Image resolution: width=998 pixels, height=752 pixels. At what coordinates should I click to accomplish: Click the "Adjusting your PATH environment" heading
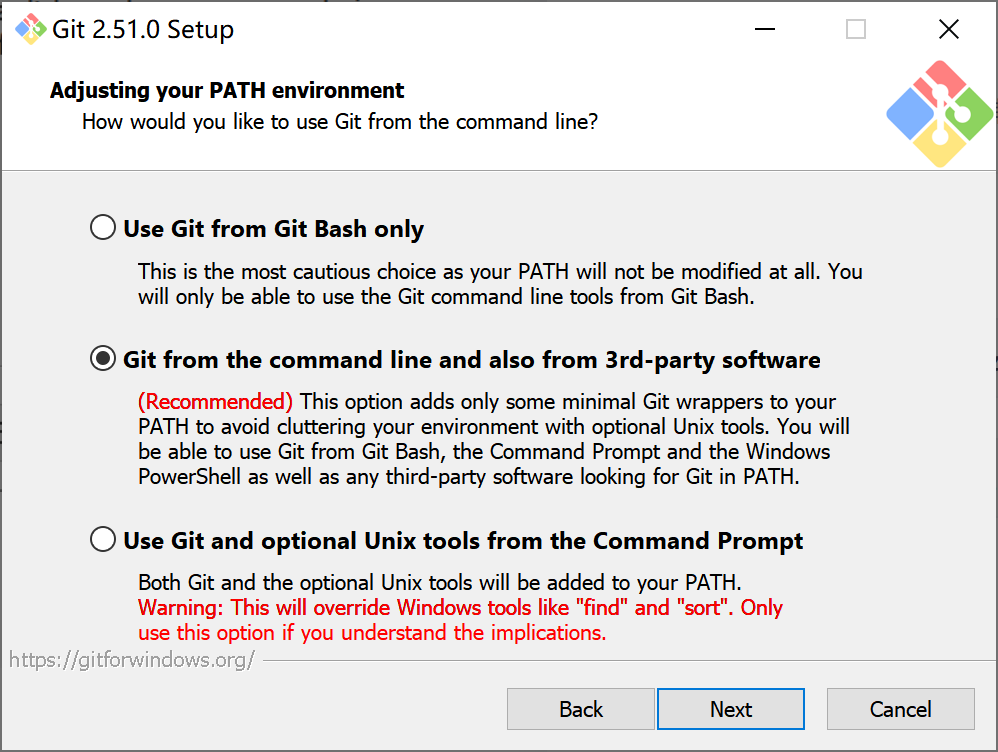coord(226,90)
